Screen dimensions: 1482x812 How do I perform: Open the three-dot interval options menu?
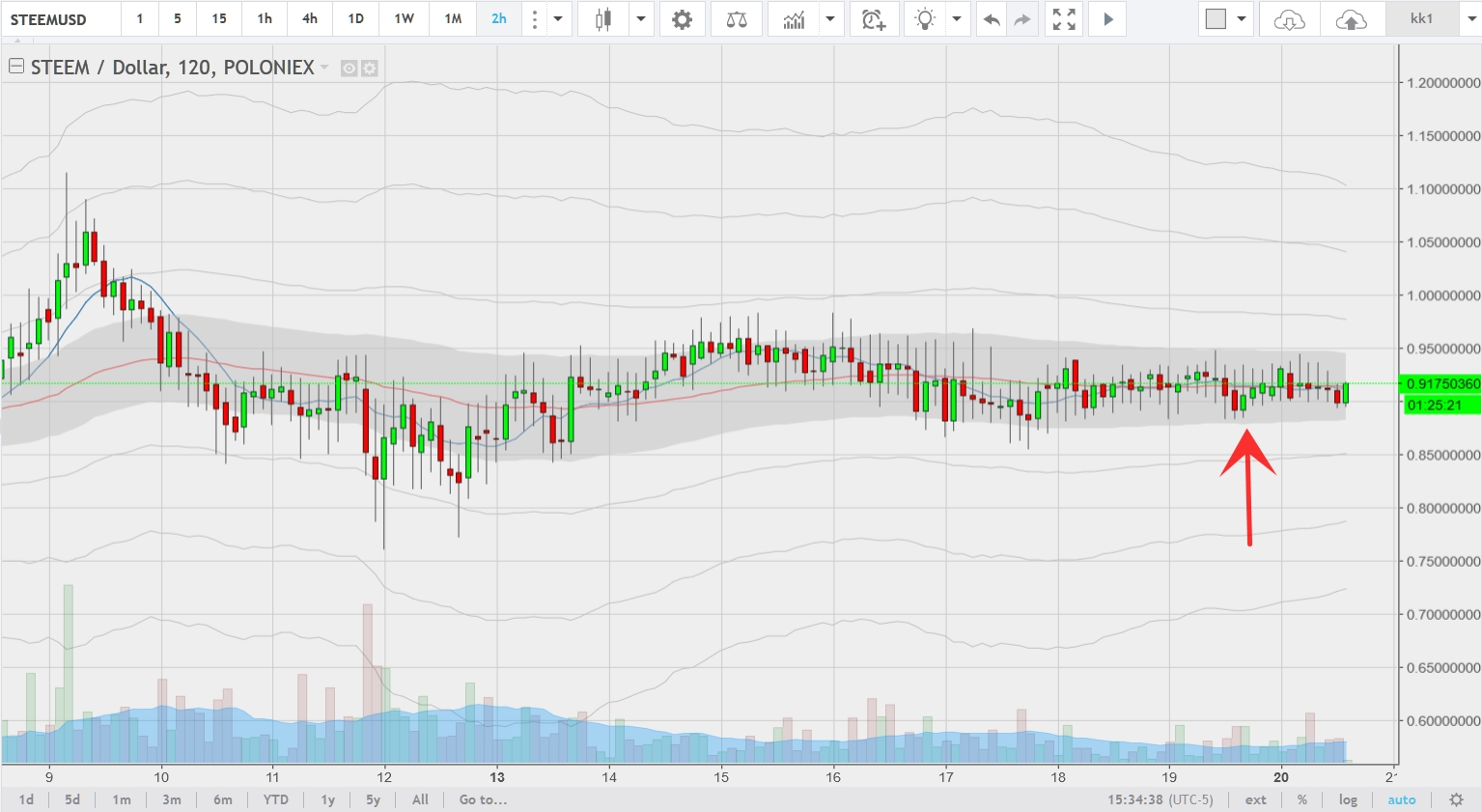tap(535, 19)
